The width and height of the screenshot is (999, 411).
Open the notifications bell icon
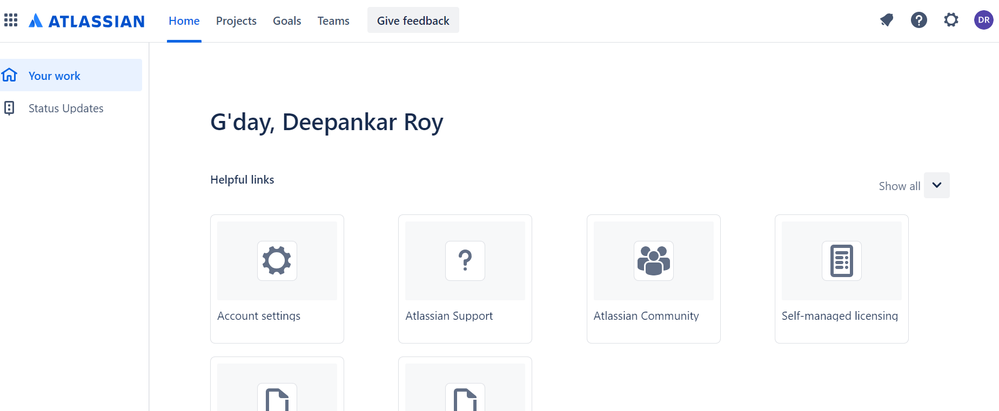click(886, 20)
